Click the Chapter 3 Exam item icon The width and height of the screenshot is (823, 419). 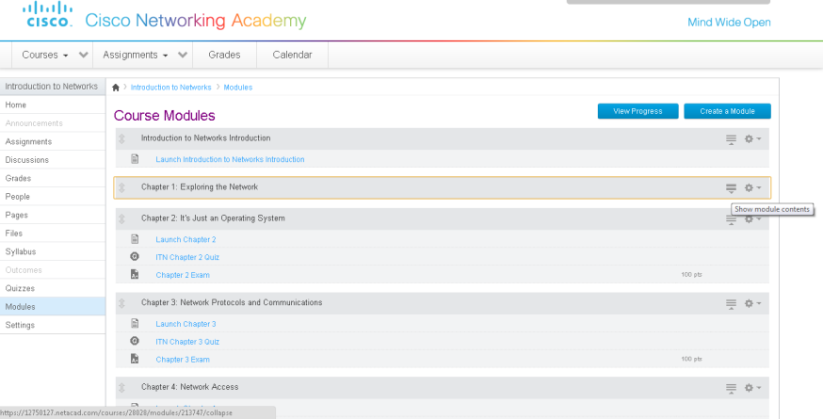click(135, 358)
